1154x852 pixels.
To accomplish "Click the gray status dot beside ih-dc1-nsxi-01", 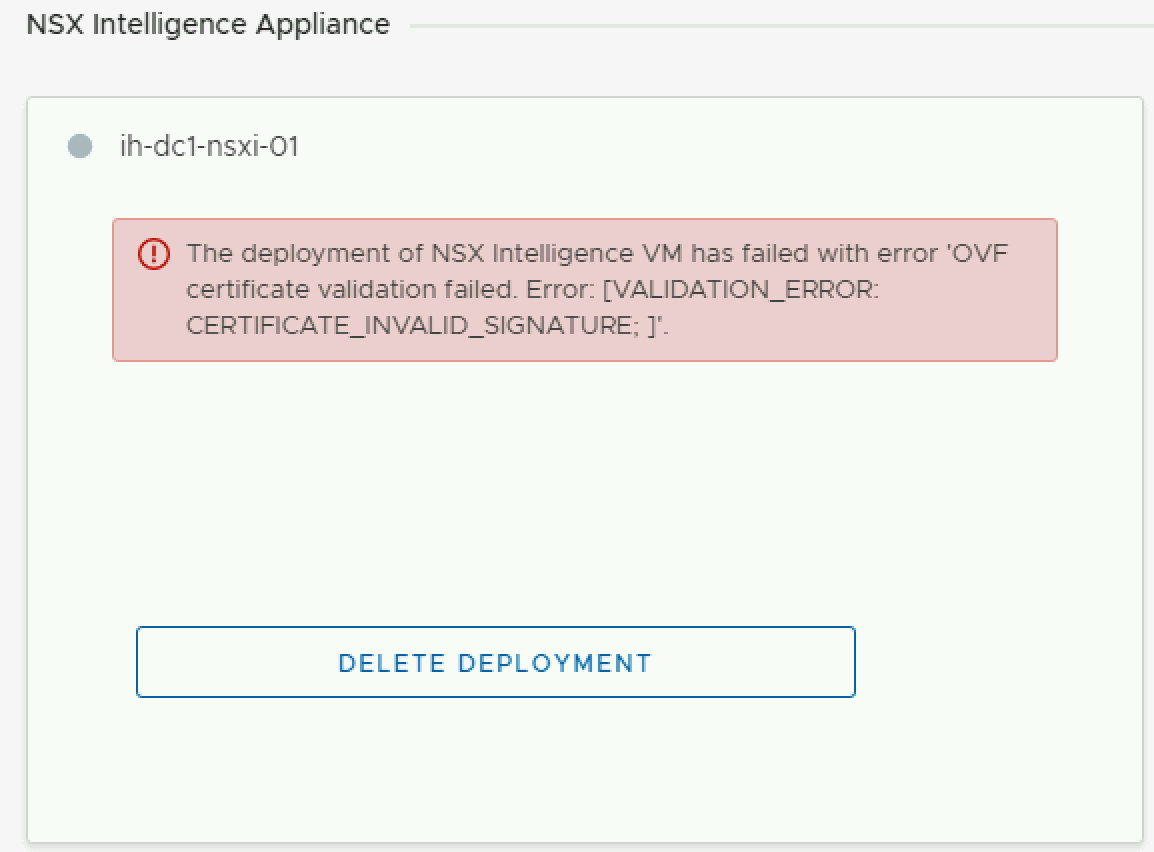I will click(x=80, y=147).
